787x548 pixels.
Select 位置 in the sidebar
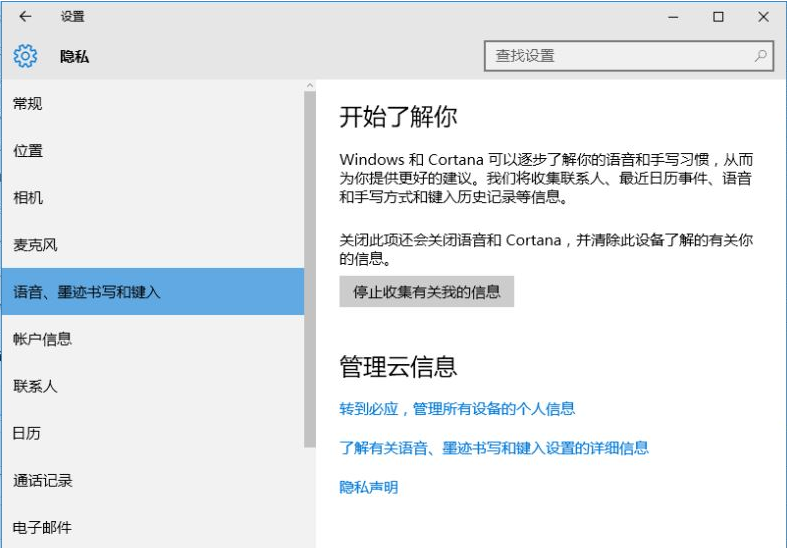click(x=28, y=151)
